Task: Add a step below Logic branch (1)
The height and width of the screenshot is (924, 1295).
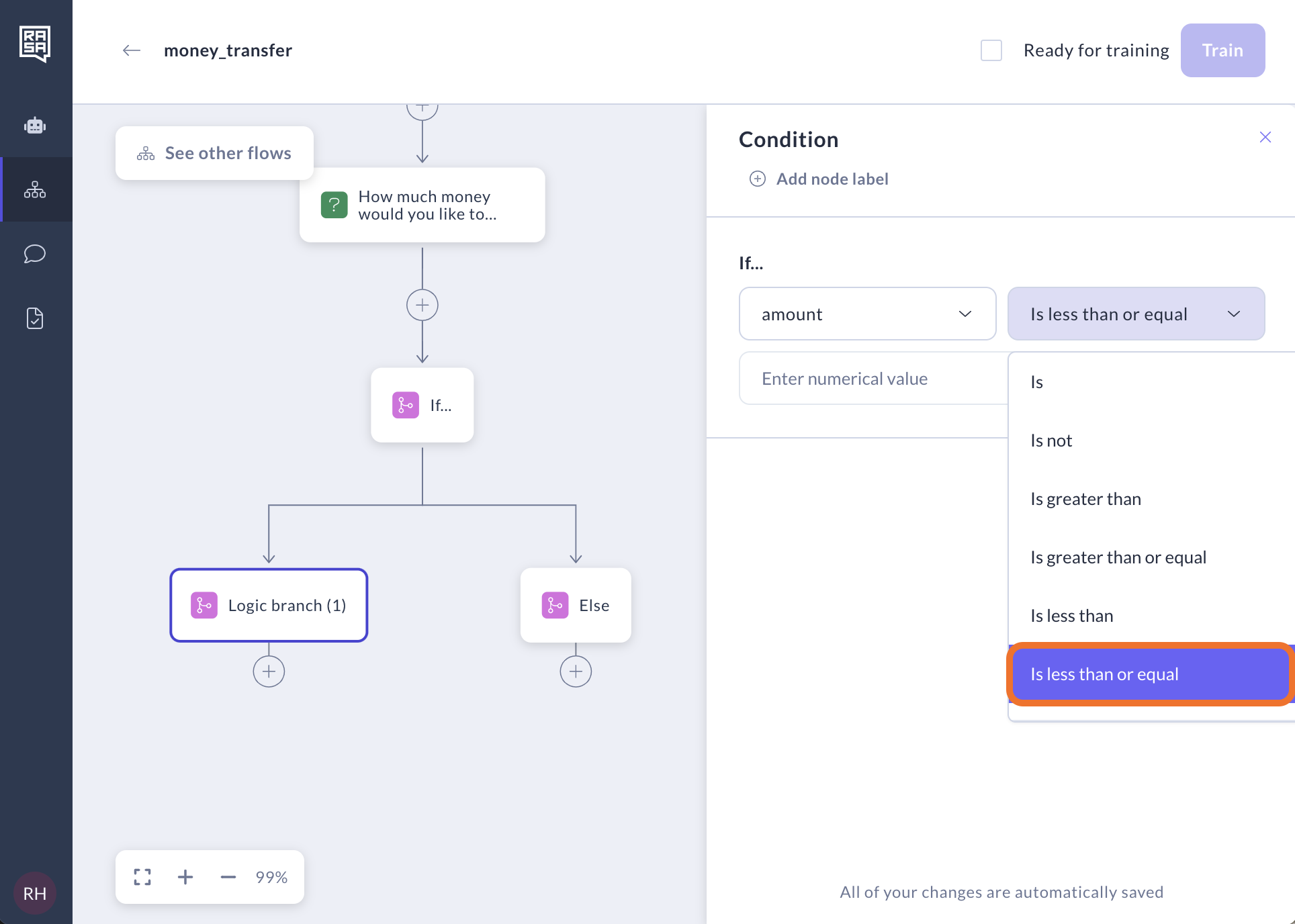Action: [269, 672]
